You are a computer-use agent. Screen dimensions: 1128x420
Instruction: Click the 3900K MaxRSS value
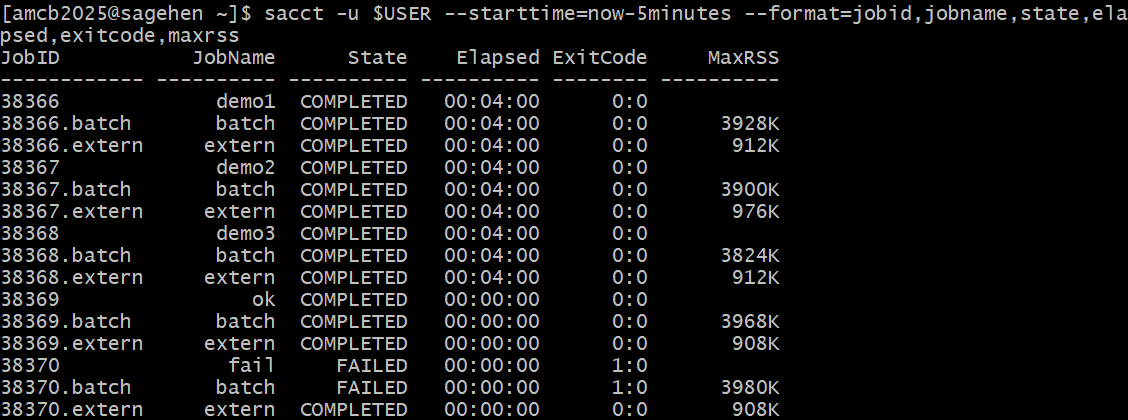pos(750,190)
